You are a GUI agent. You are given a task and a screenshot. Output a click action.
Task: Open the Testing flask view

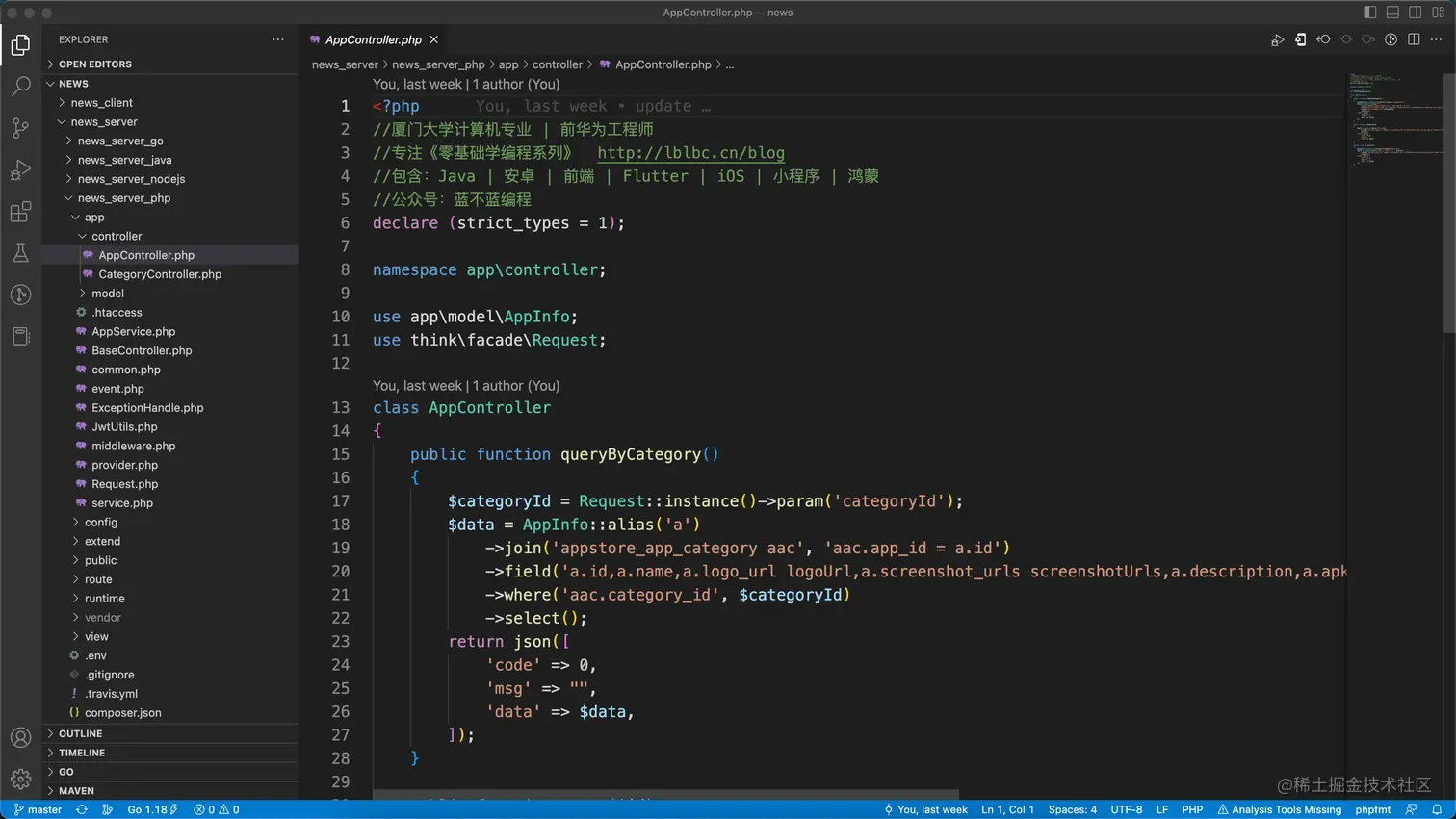[x=20, y=253]
